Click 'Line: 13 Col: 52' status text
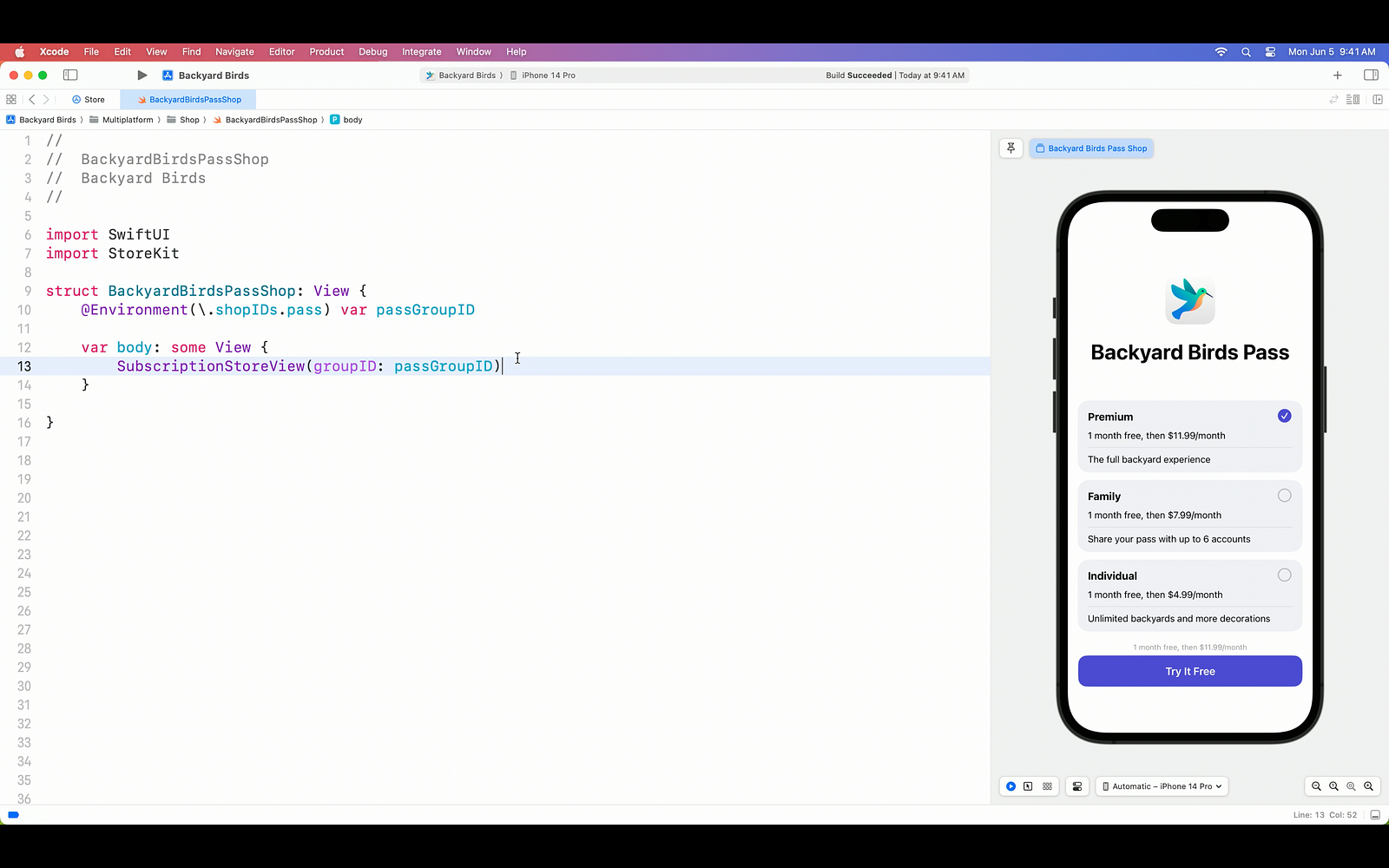 (1325, 815)
